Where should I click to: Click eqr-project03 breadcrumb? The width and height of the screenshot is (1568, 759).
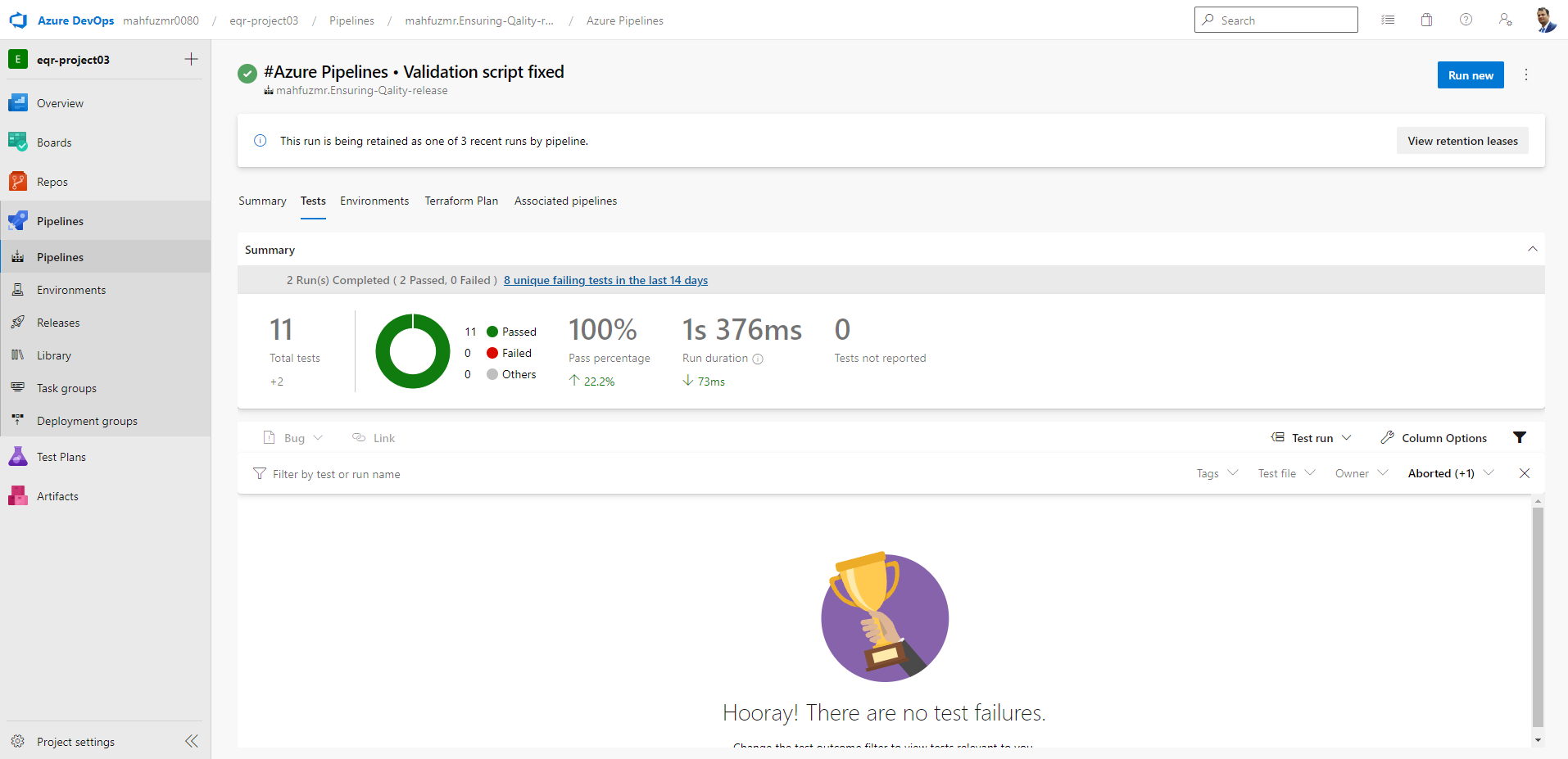pos(264,20)
